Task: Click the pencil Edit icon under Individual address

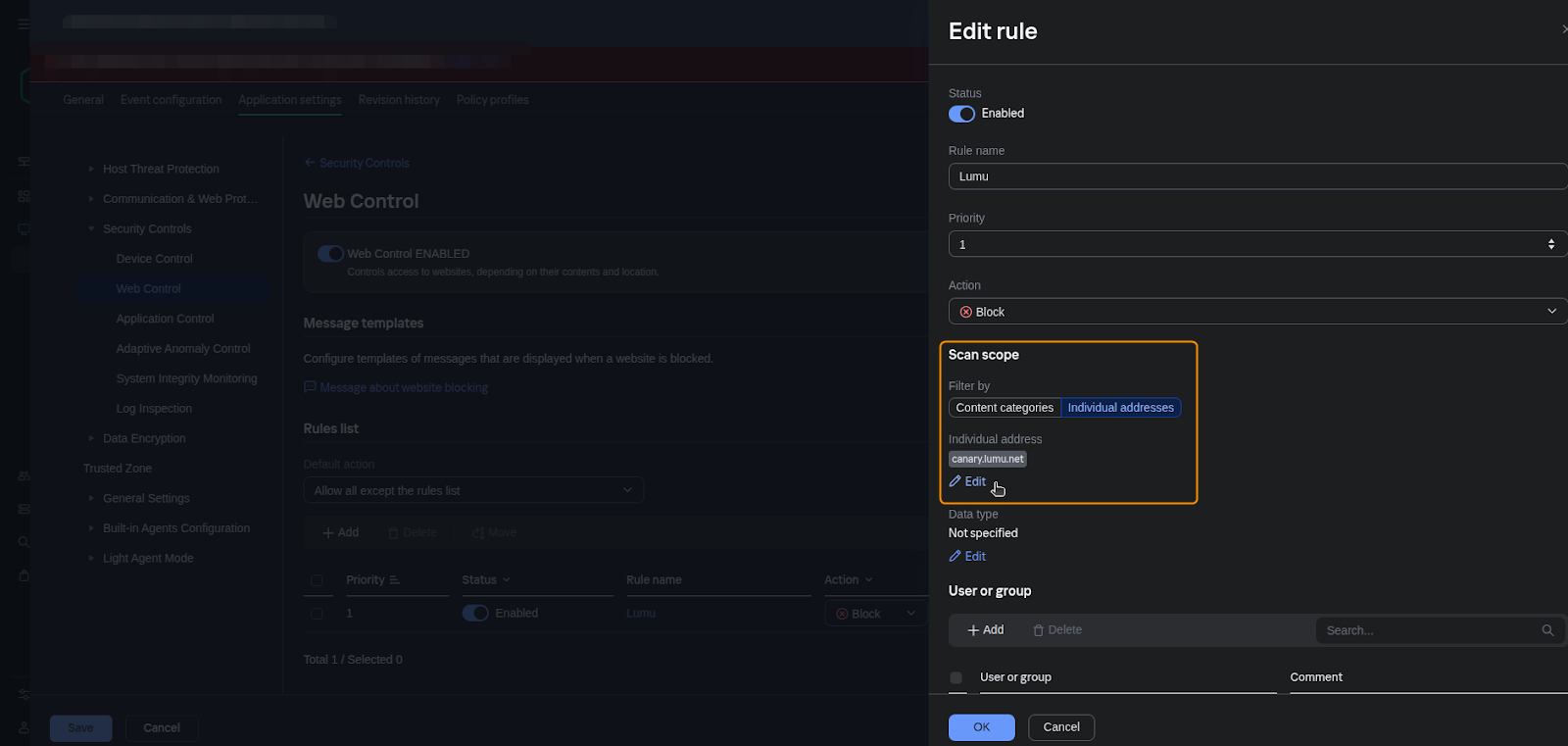Action: click(x=955, y=481)
